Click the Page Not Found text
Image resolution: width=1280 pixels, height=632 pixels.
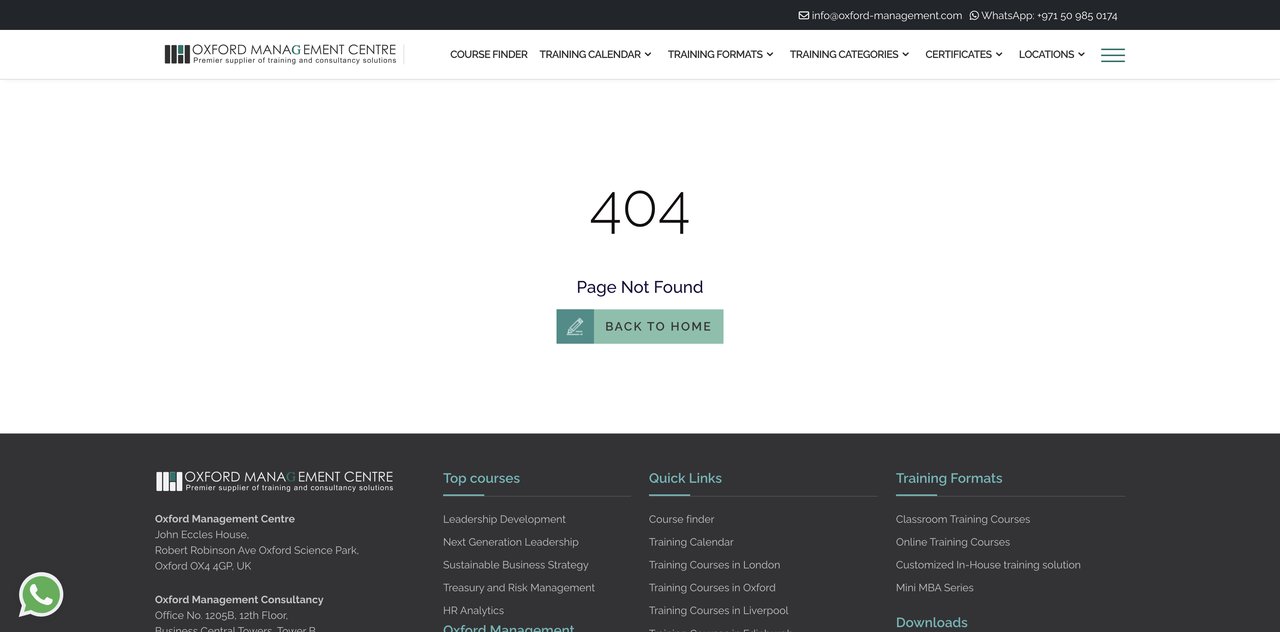coord(640,287)
